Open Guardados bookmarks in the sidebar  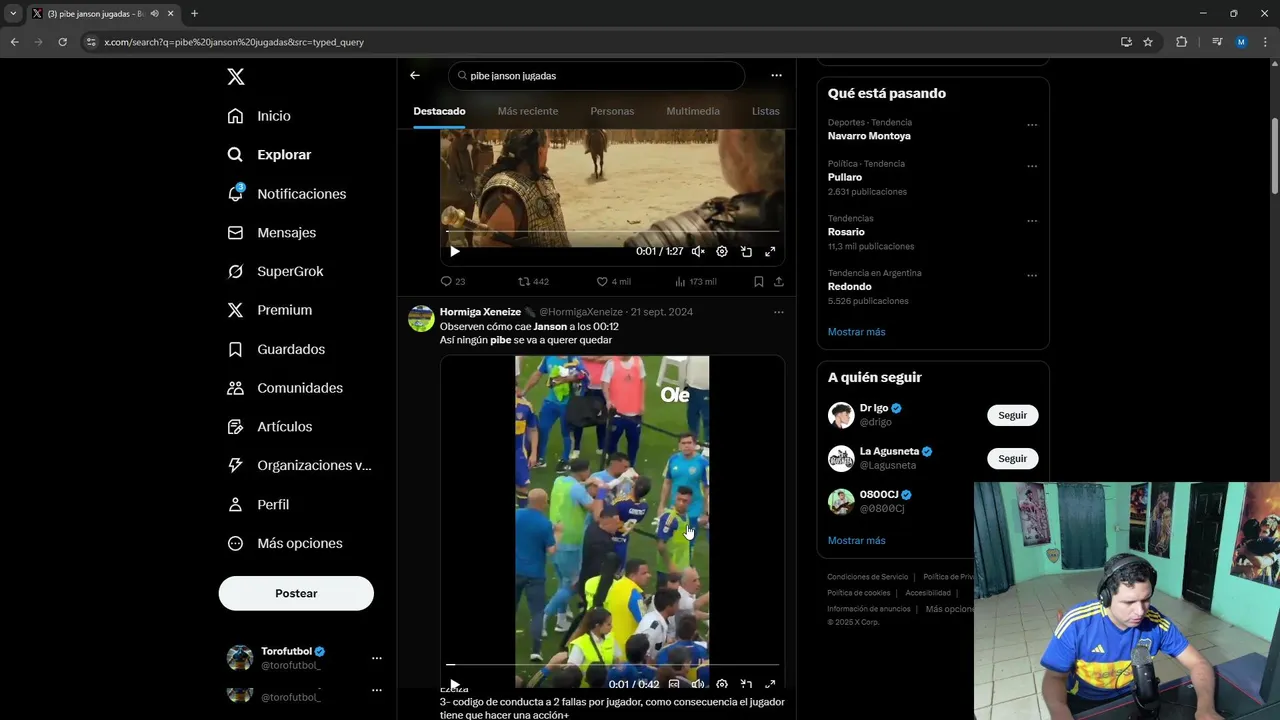point(275,349)
